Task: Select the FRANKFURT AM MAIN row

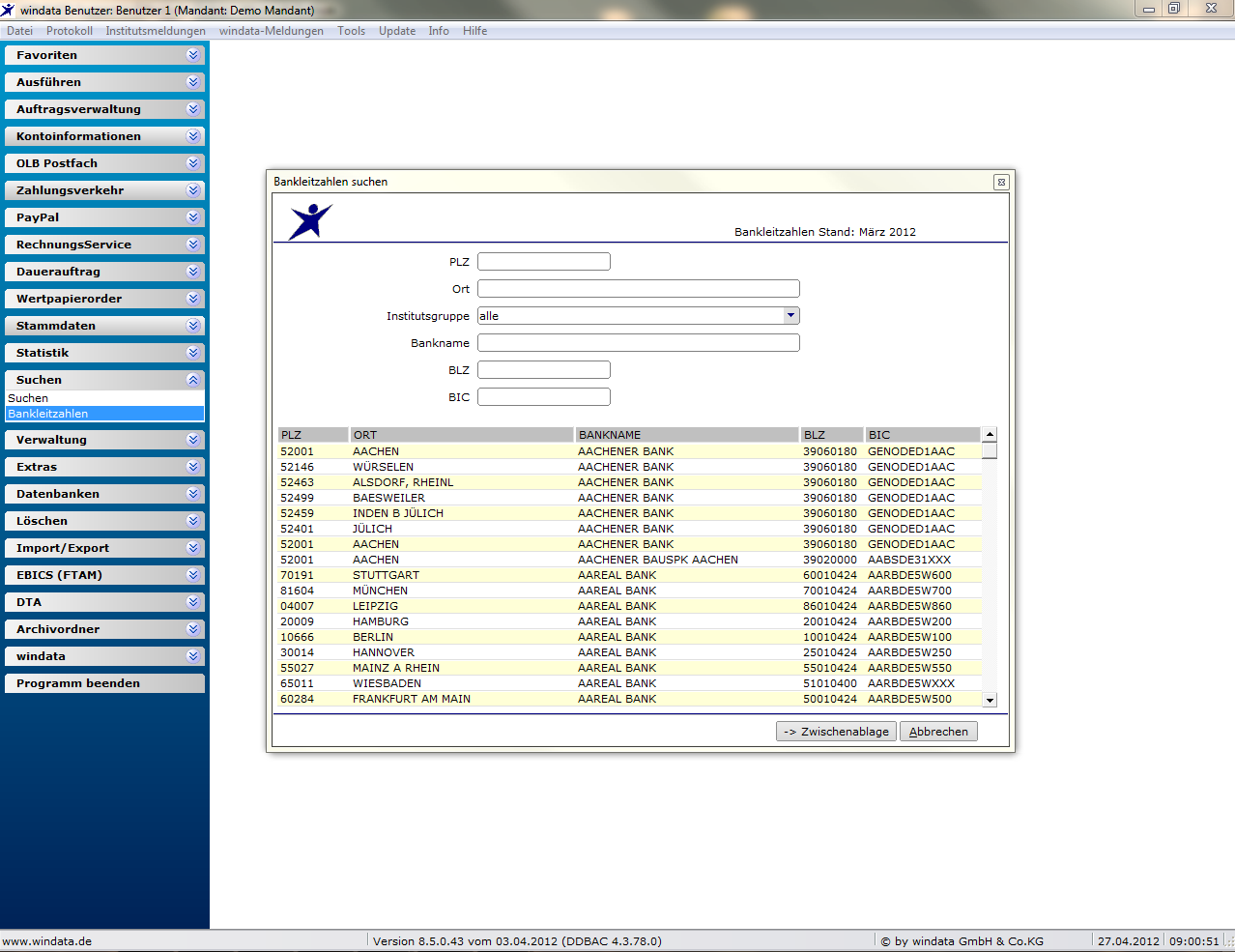Action: (x=630, y=699)
